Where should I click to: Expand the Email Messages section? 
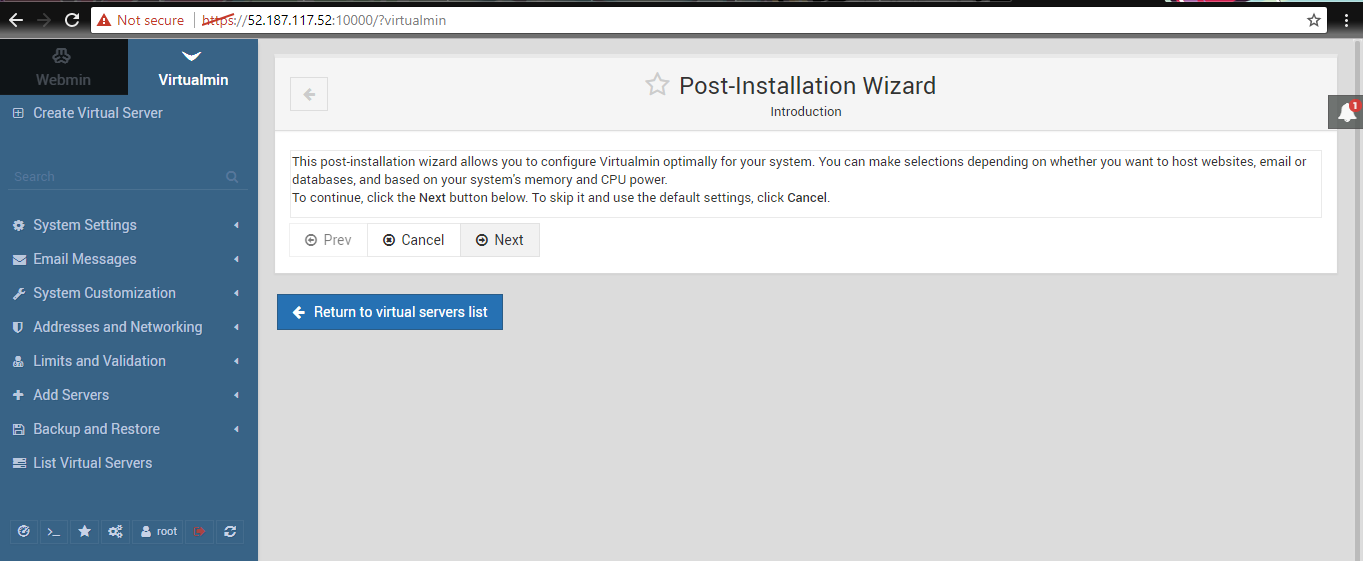pos(85,259)
